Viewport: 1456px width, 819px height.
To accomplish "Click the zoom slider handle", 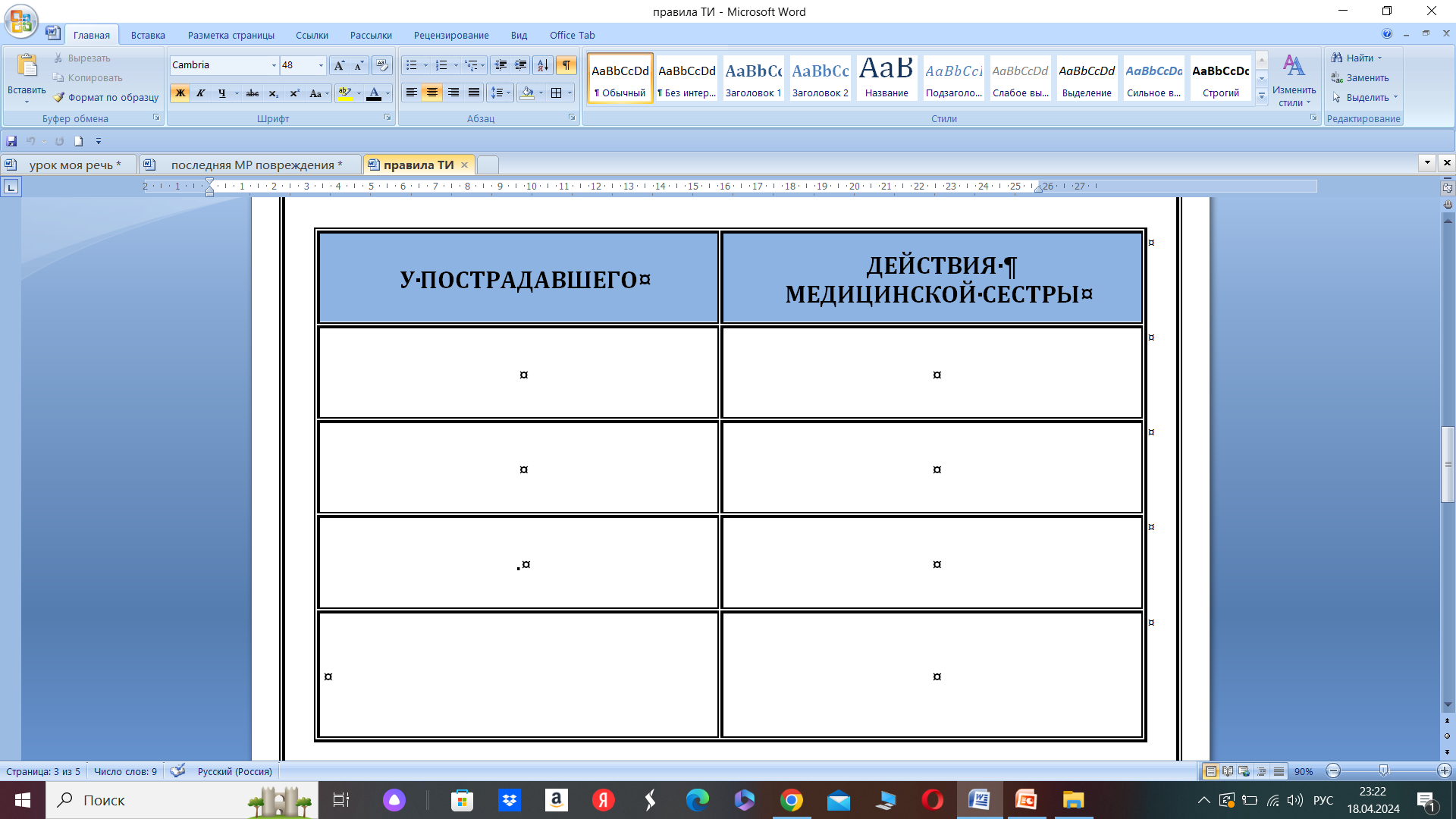I will pos(1383,770).
